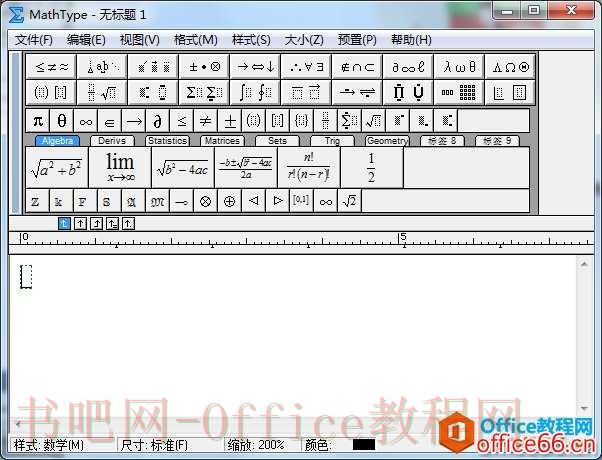This screenshot has width=602, height=460.
Task: Insert the double-struck Z symbol
Action: point(37,201)
